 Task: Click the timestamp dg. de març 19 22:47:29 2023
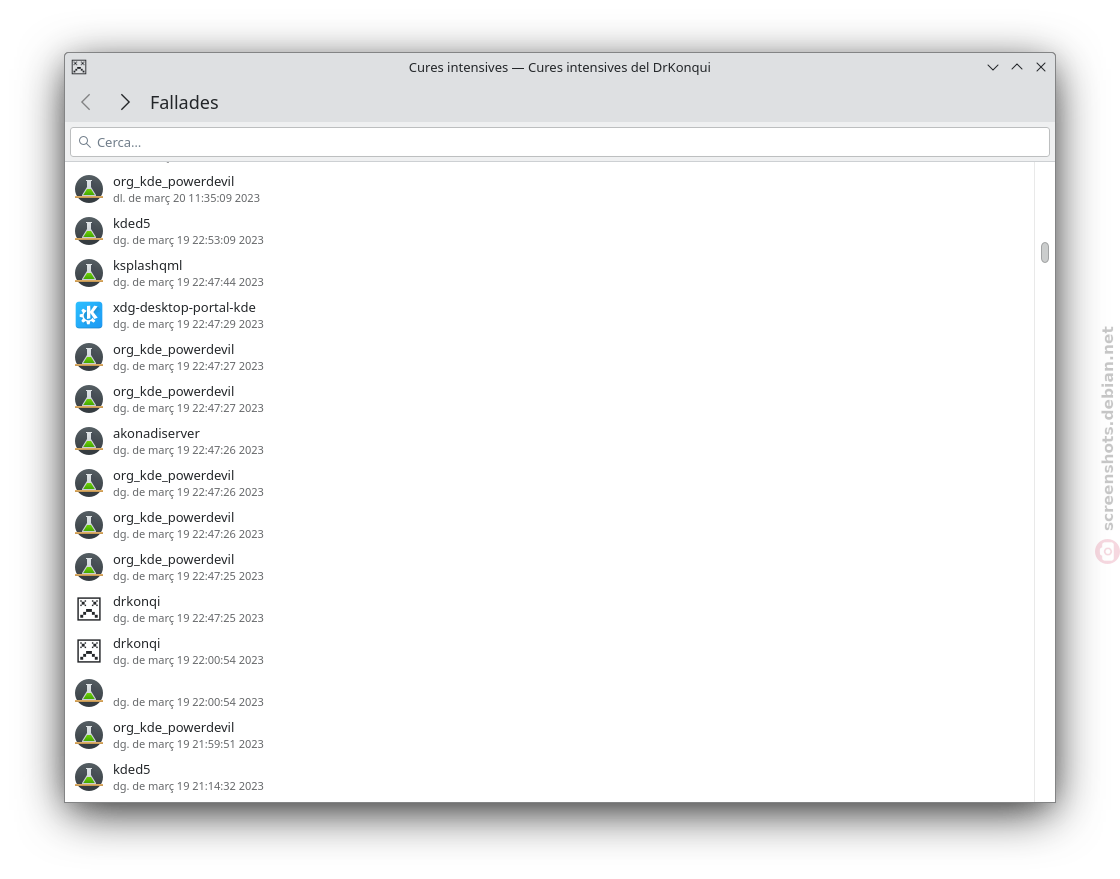(188, 324)
